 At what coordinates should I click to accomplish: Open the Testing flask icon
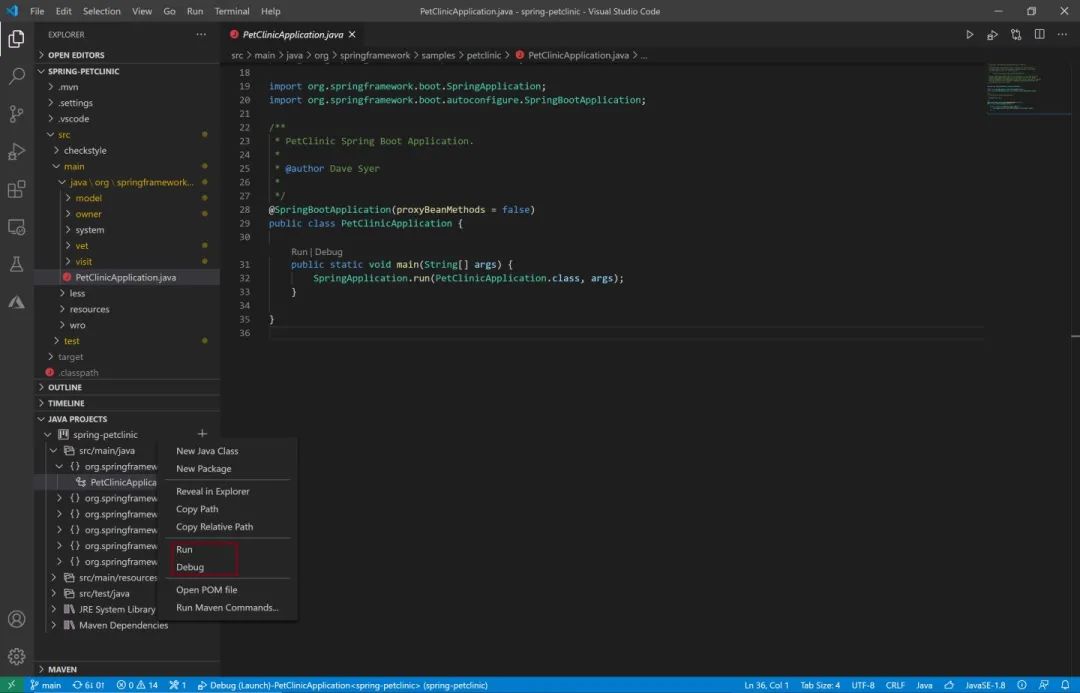(17, 264)
